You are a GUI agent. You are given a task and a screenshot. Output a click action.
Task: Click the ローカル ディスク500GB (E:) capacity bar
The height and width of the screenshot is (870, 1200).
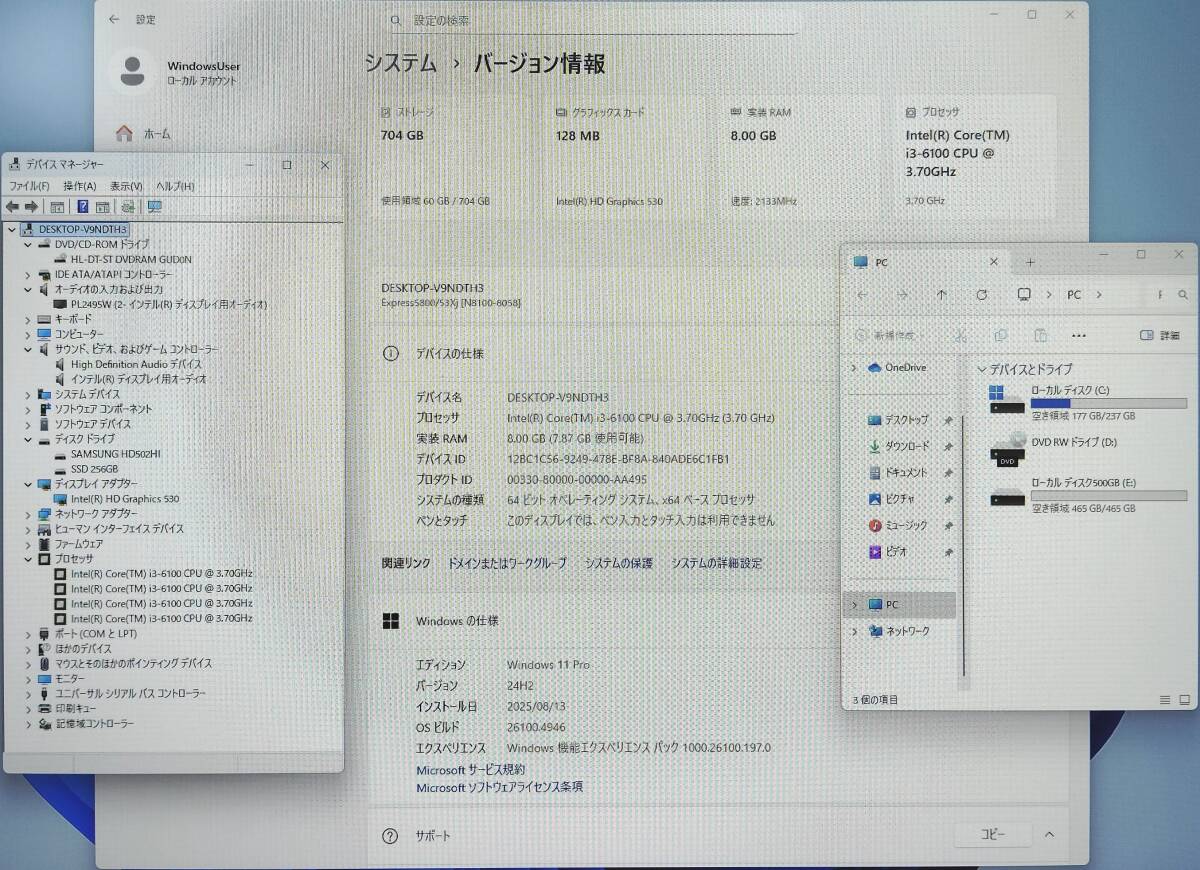1108,496
